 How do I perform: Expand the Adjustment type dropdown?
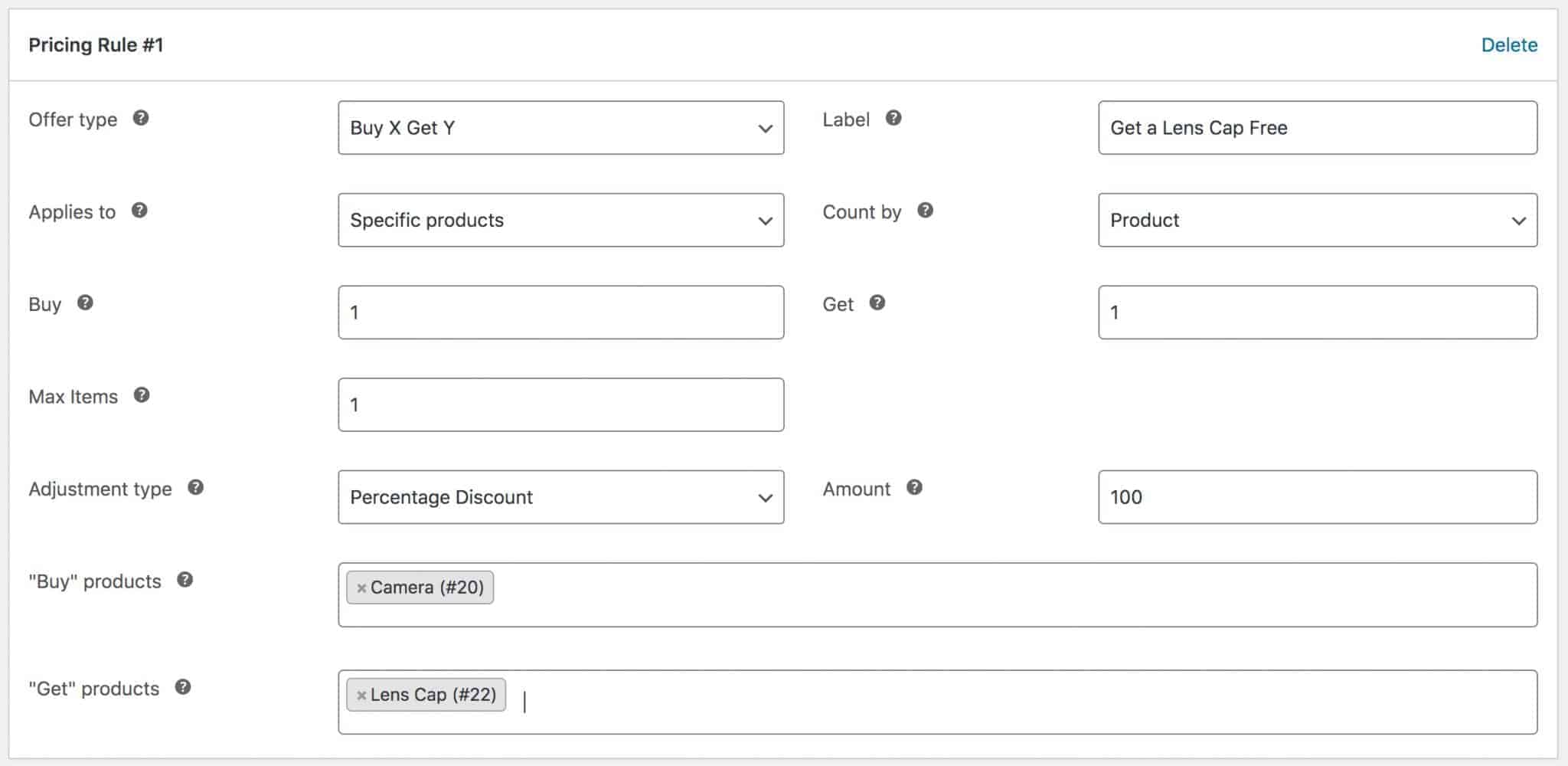coord(561,497)
